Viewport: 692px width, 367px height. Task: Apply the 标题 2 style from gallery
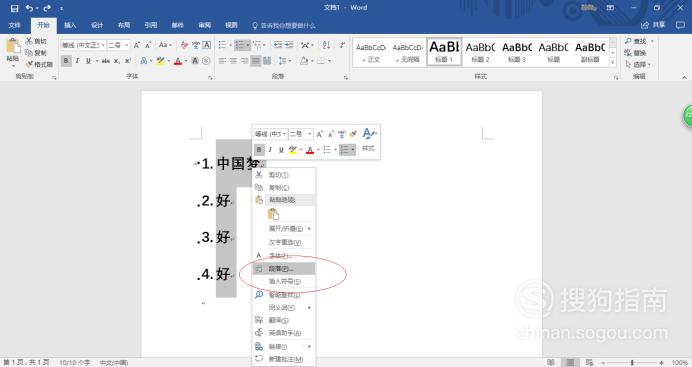pyautogui.click(x=480, y=52)
